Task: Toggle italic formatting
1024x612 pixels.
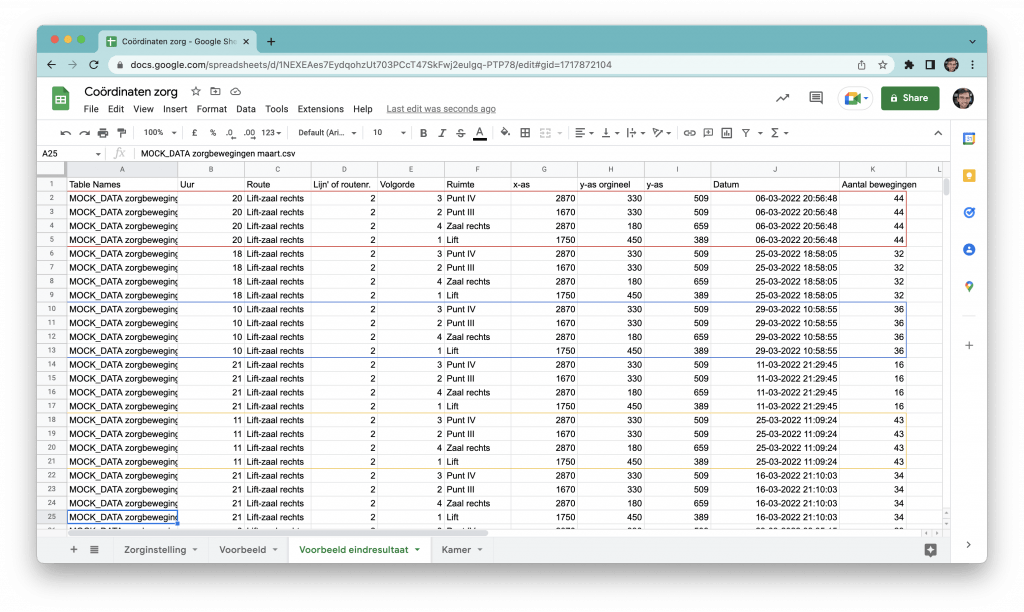Action: click(442, 133)
